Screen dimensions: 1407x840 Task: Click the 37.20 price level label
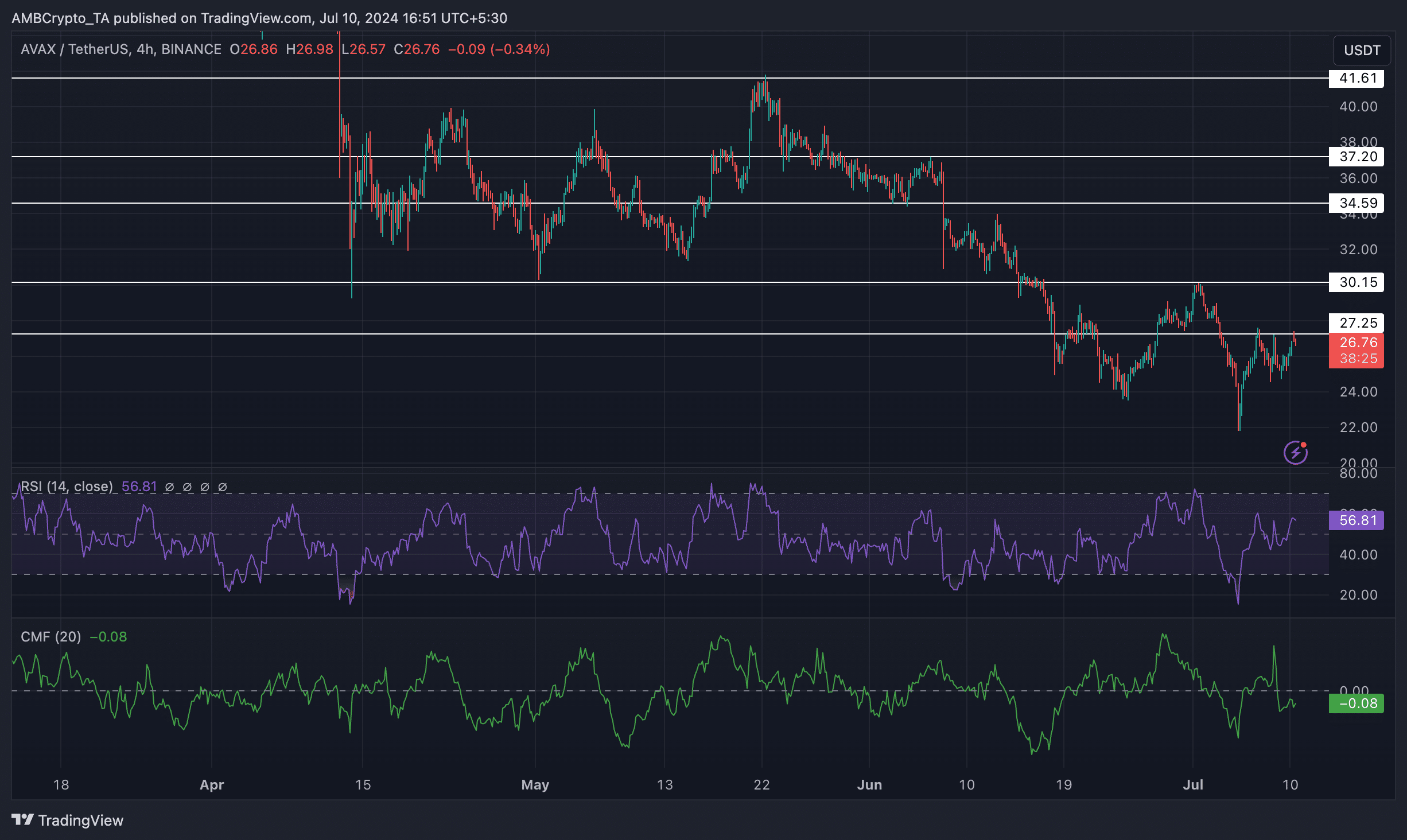1356,157
